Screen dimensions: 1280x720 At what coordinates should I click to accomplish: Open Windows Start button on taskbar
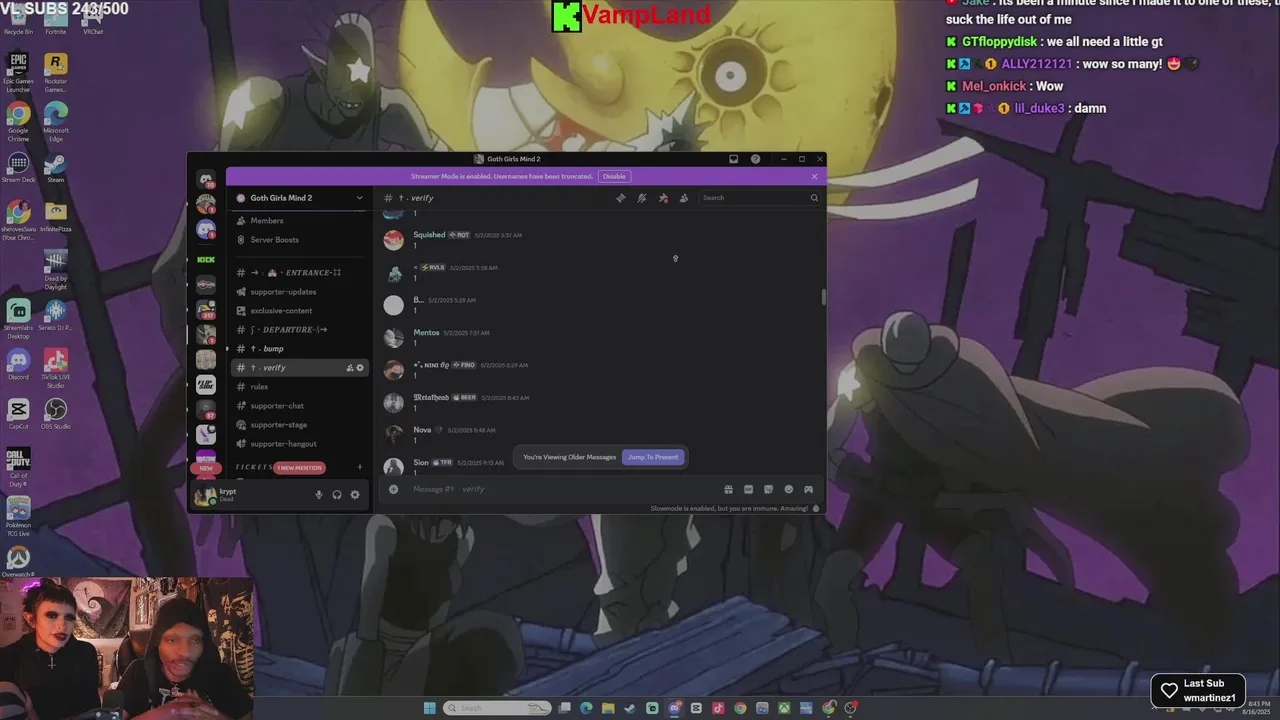tap(429, 708)
